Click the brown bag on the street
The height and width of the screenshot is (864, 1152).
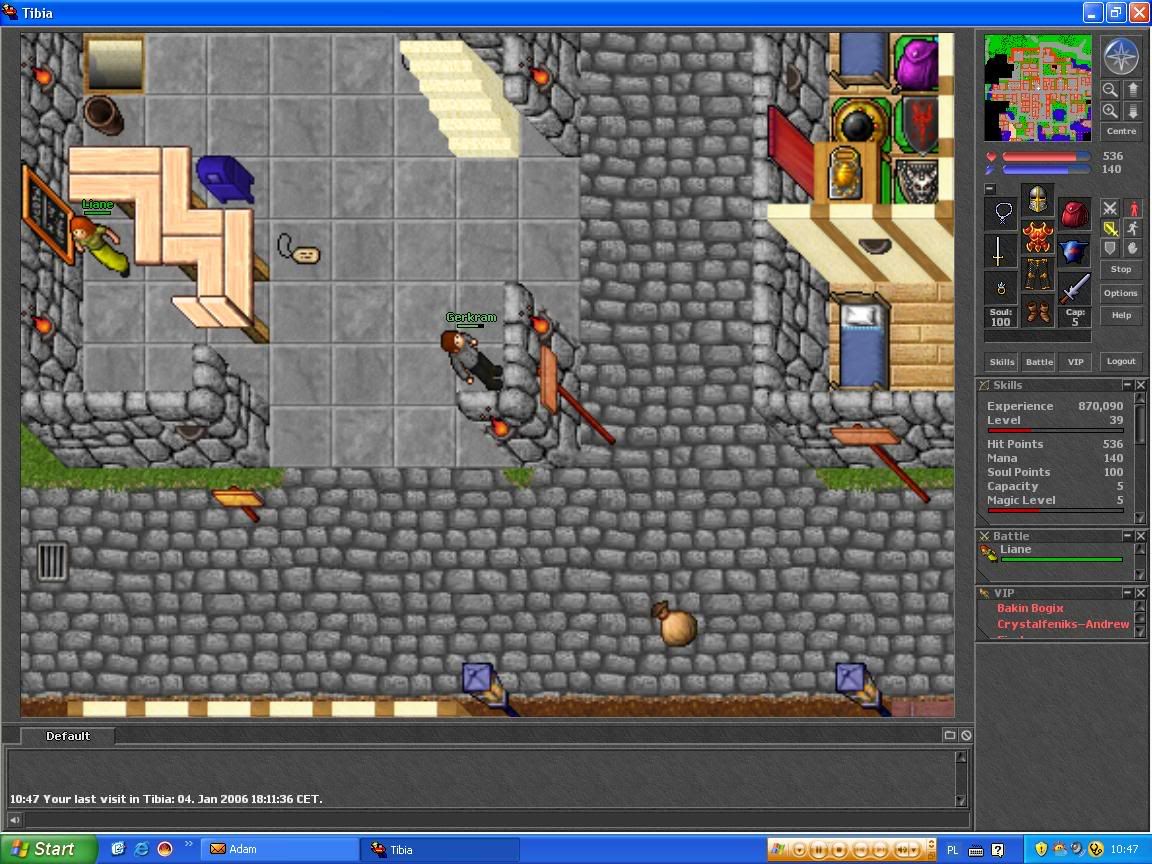tap(673, 624)
